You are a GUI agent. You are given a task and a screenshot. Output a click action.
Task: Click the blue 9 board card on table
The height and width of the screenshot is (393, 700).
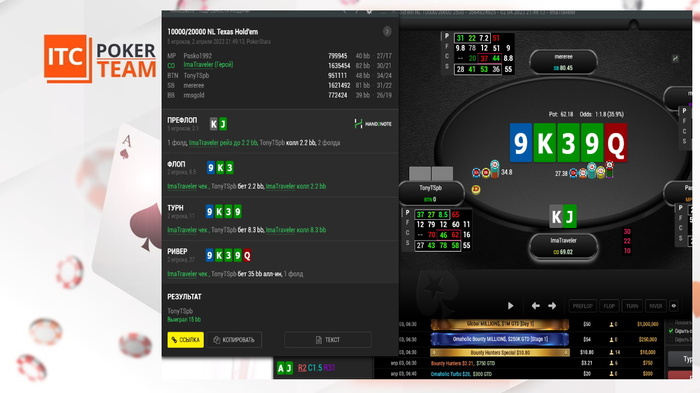tap(521, 143)
